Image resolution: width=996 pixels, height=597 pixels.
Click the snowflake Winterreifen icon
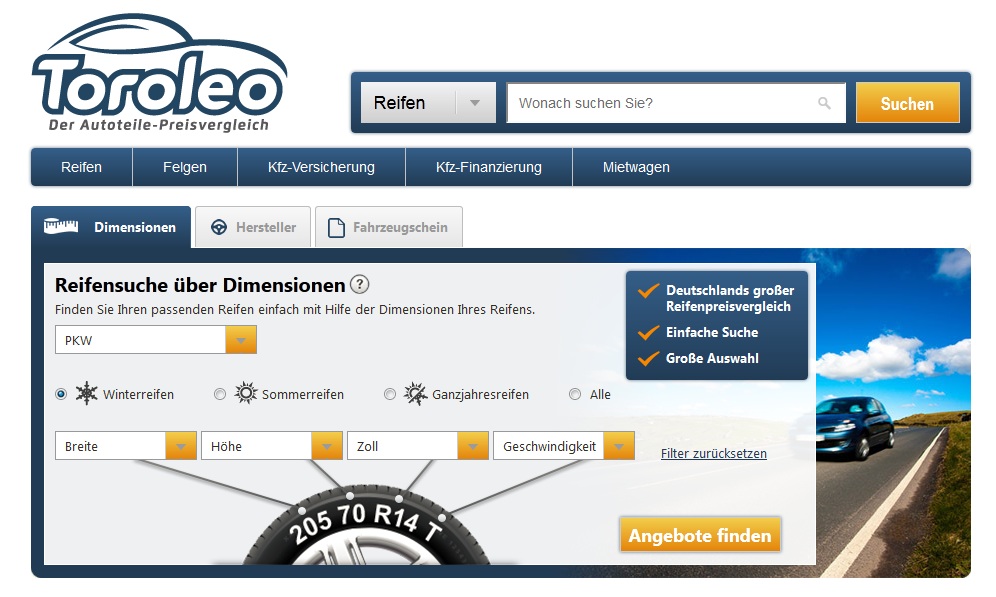coord(86,394)
